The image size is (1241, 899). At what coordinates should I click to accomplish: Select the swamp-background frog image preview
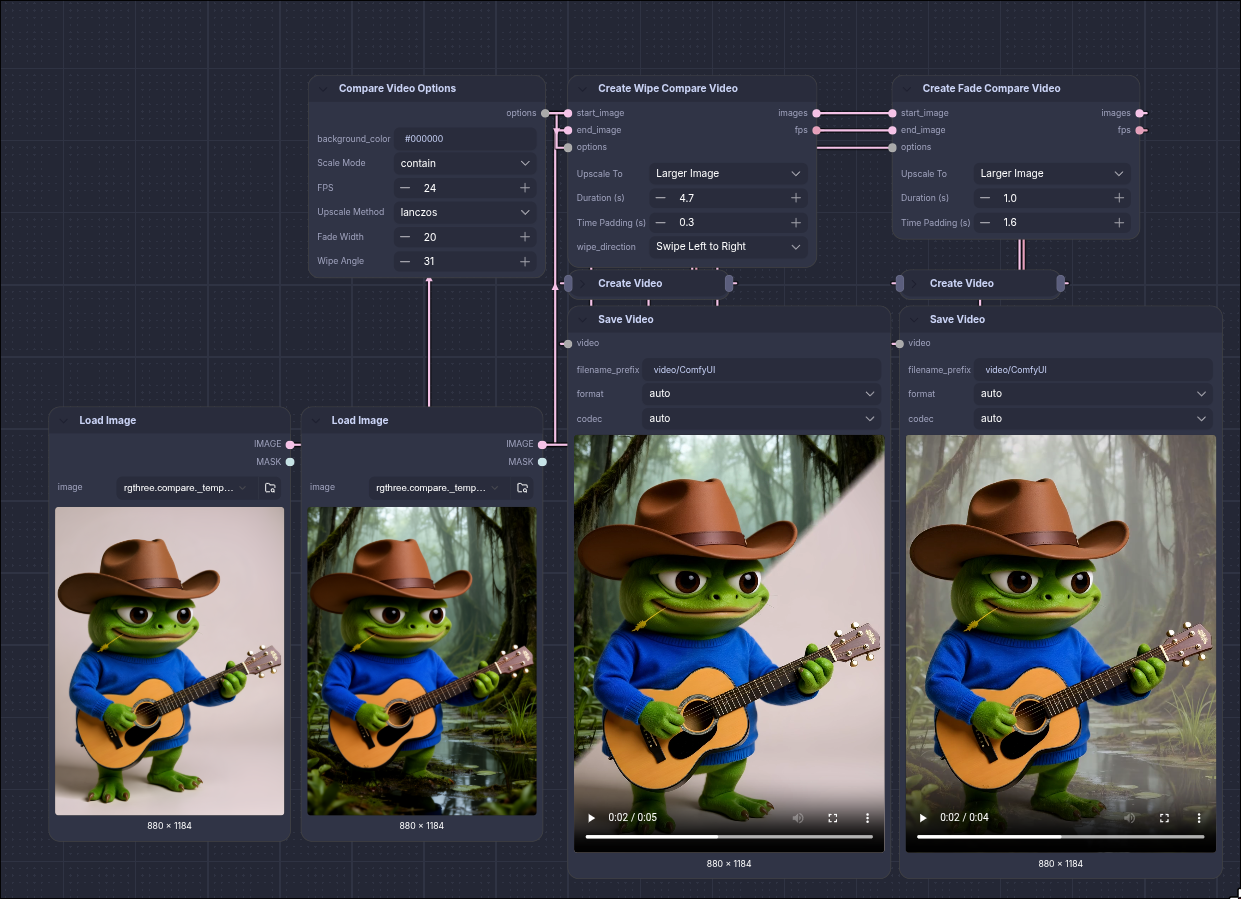(x=422, y=661)
